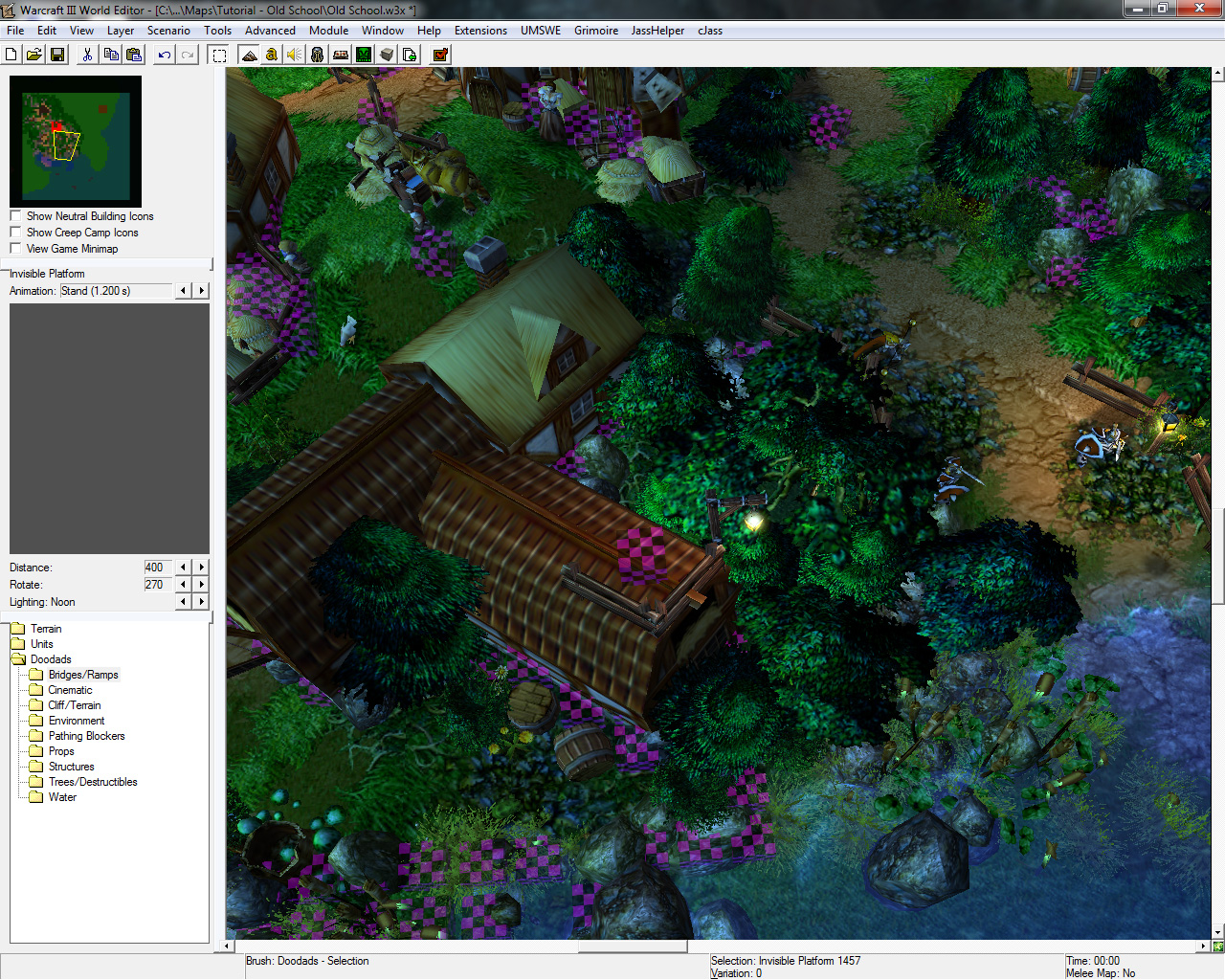This screenshot has width=1225, height=980.
Task: Click the viewport vertical scrollbar up arrow
Action: pyautogui.click(x=1218, y=73)
